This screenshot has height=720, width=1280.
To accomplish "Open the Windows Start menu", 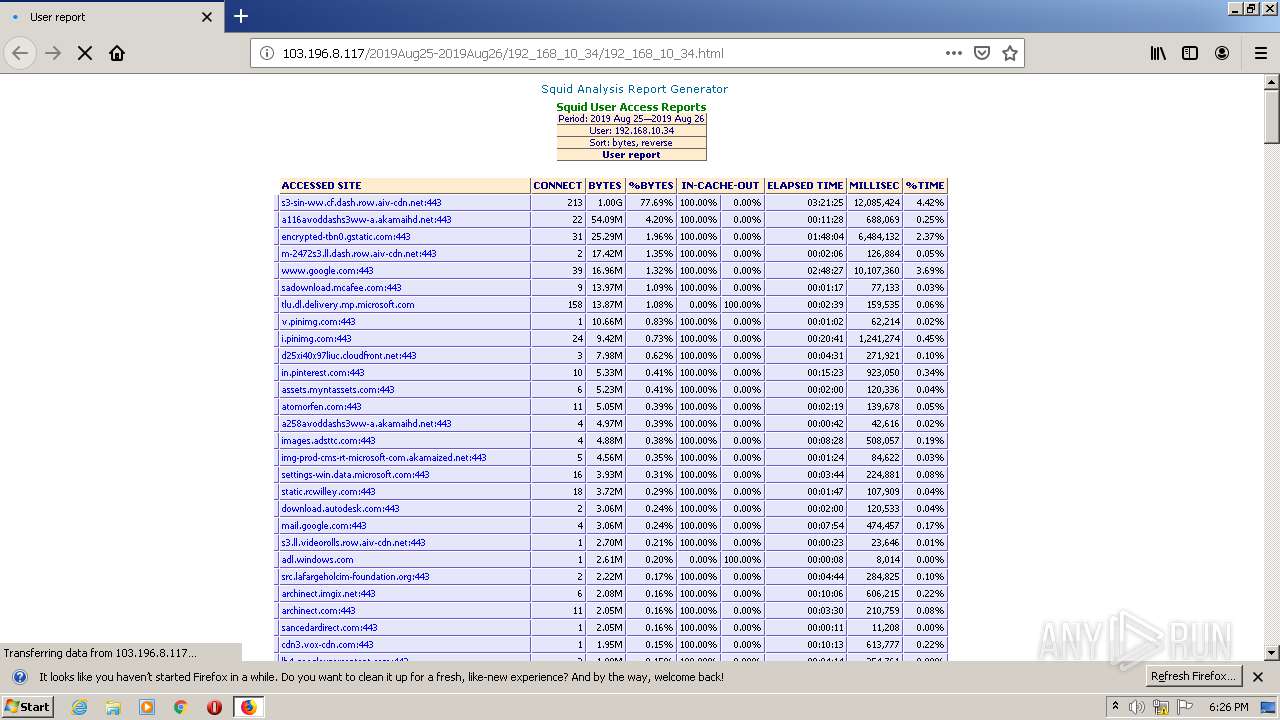I will pyautogui.click(x=28, y=706).
